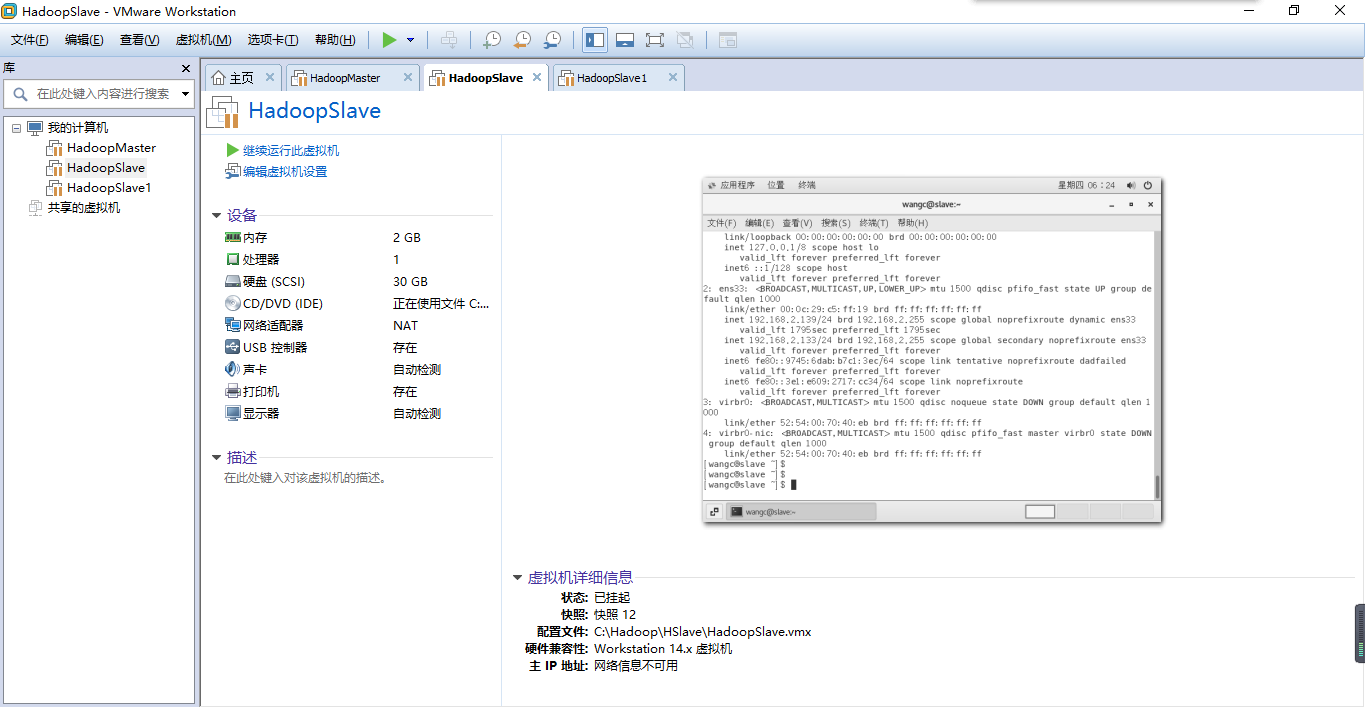Click the 30 GB disk value
Viewport: 1365px width, 707px height.
coord(410,281)
